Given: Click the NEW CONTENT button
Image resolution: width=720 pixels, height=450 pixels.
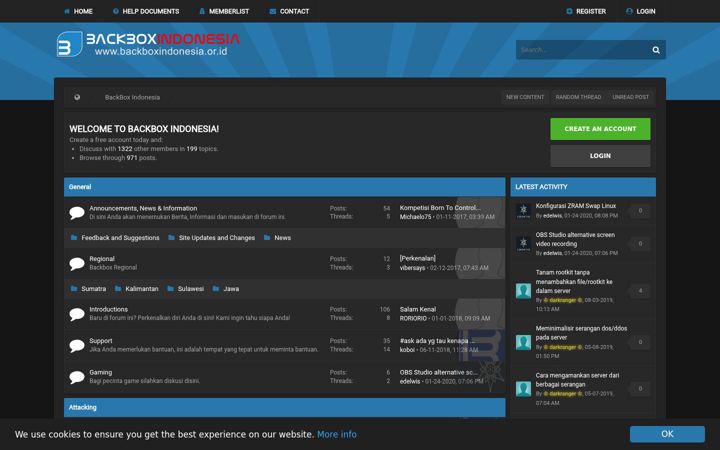Looking at the screenshot, I should tap(525, 97).
